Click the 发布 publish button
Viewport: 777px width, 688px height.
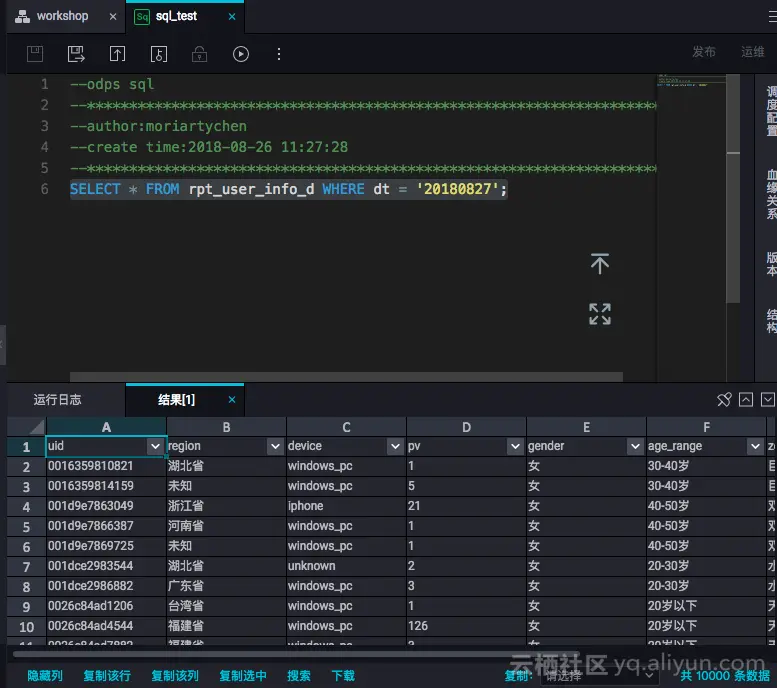(x=704, y=52)
